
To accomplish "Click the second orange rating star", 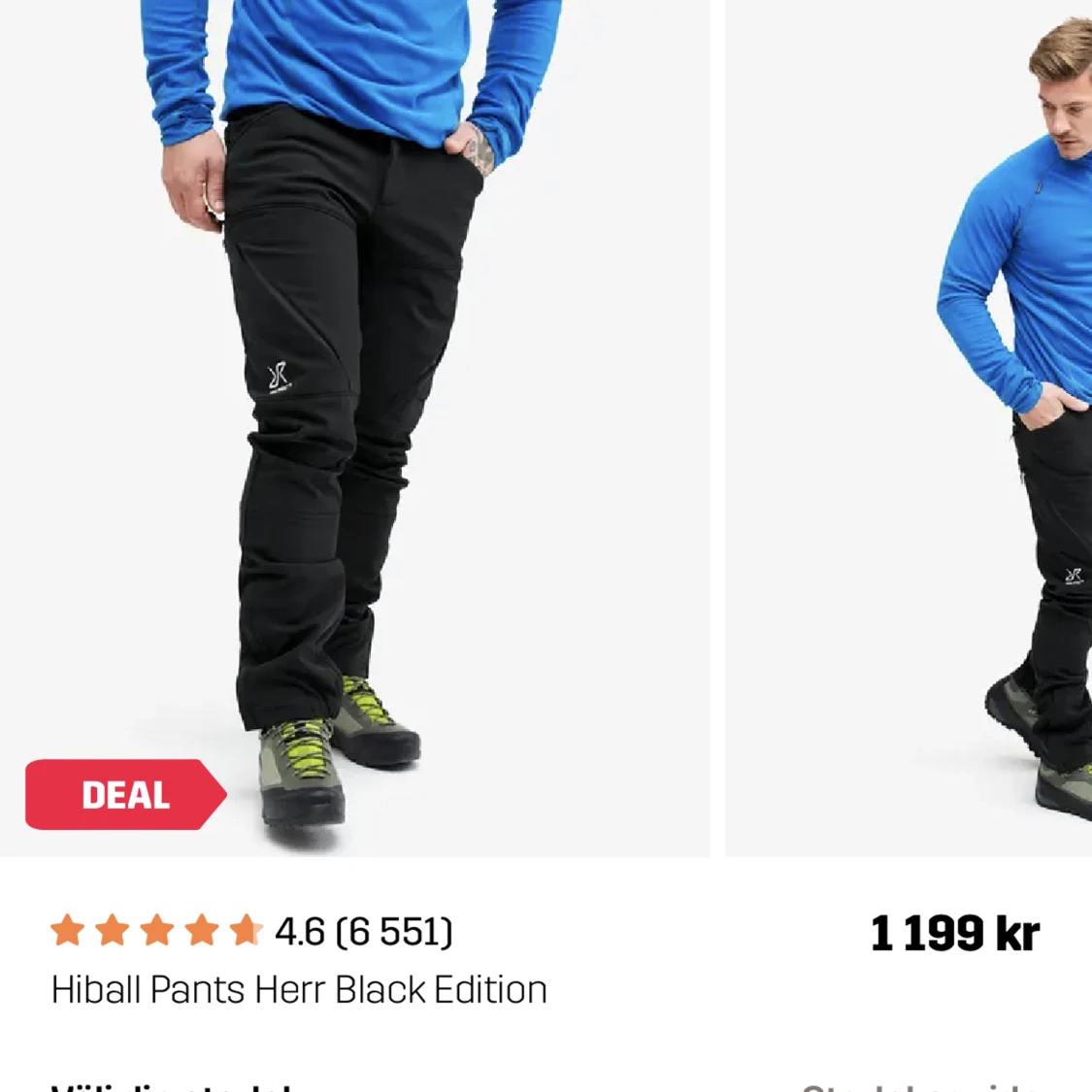I will tap(113, 931).
